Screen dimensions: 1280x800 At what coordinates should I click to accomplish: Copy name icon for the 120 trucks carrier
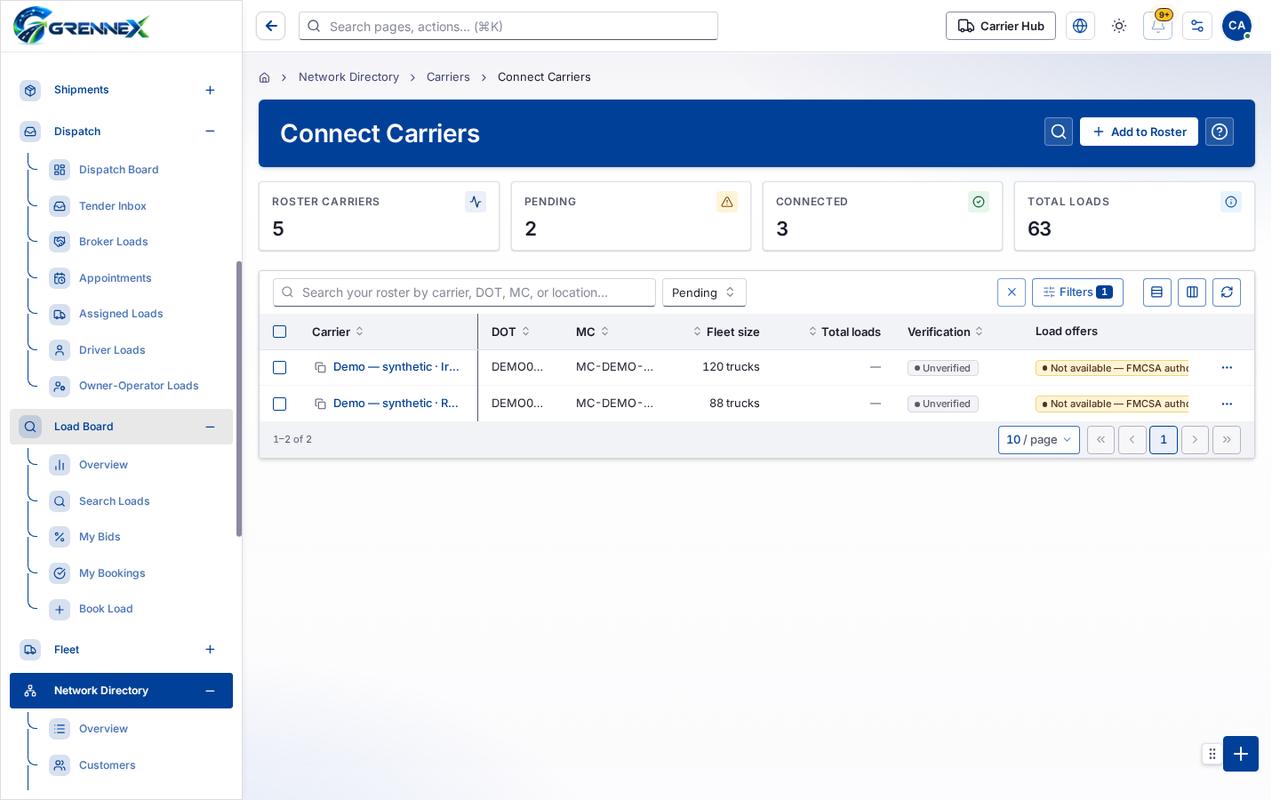click(320, 368)
